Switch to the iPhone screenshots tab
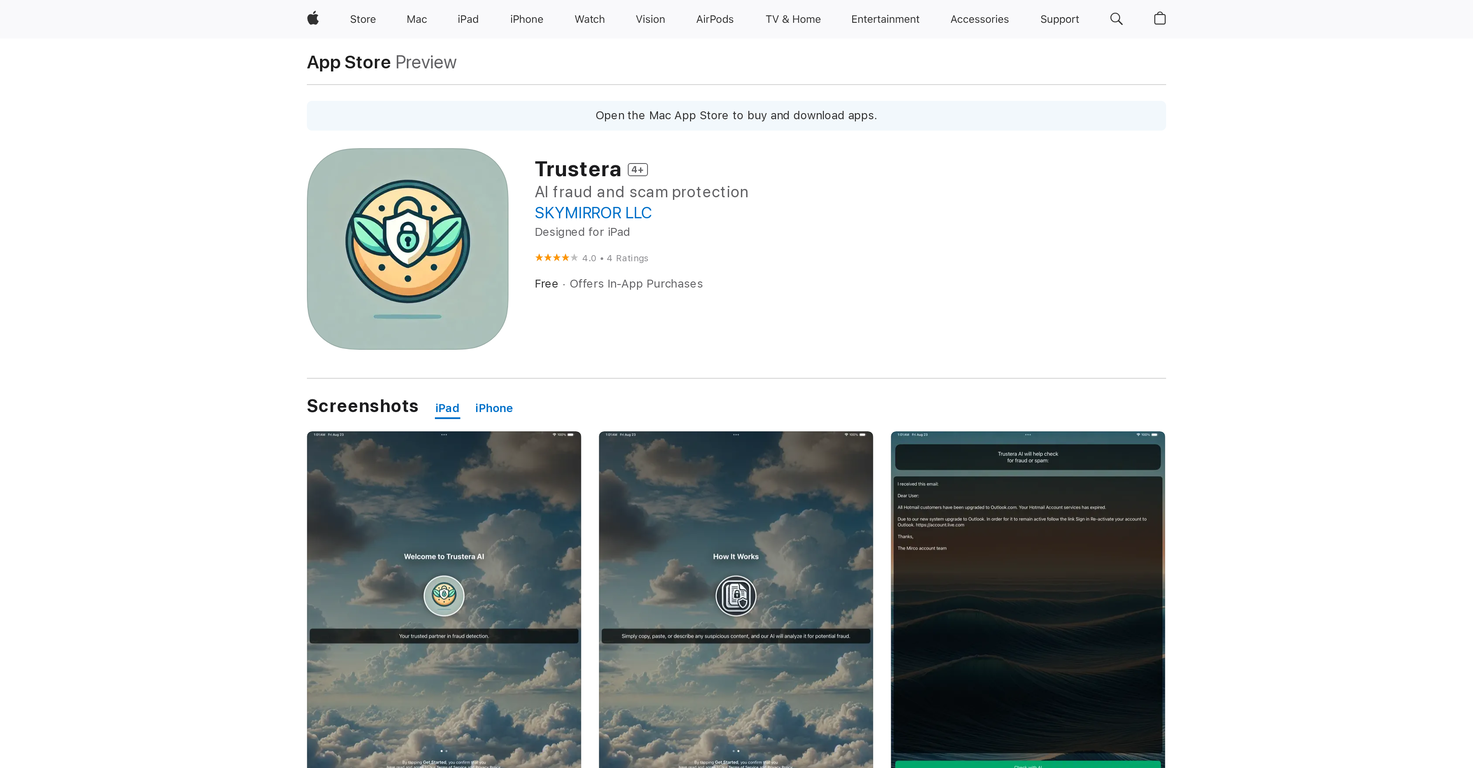 (x=493, y=408)
